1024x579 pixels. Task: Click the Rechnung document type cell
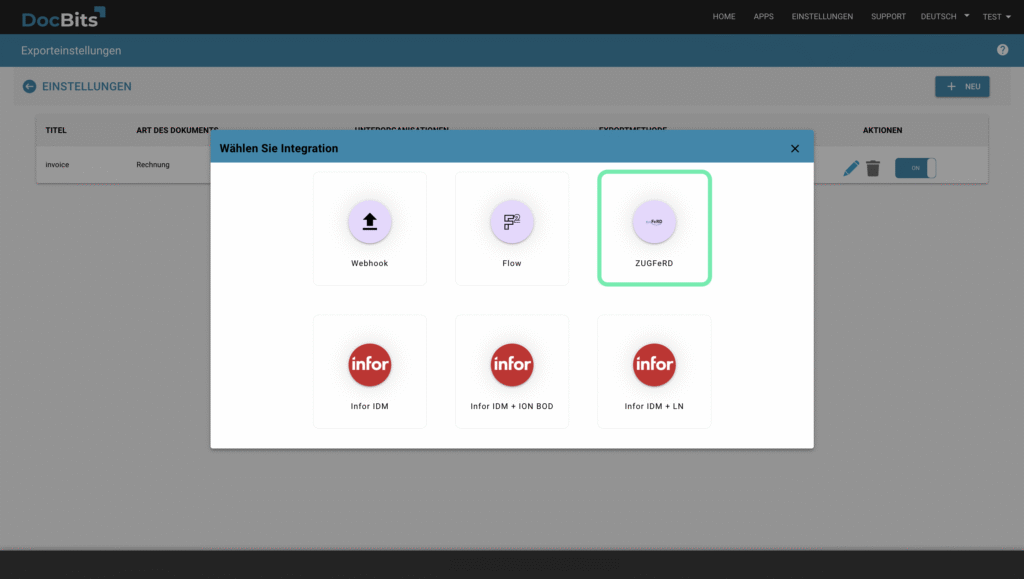[153, 164]
